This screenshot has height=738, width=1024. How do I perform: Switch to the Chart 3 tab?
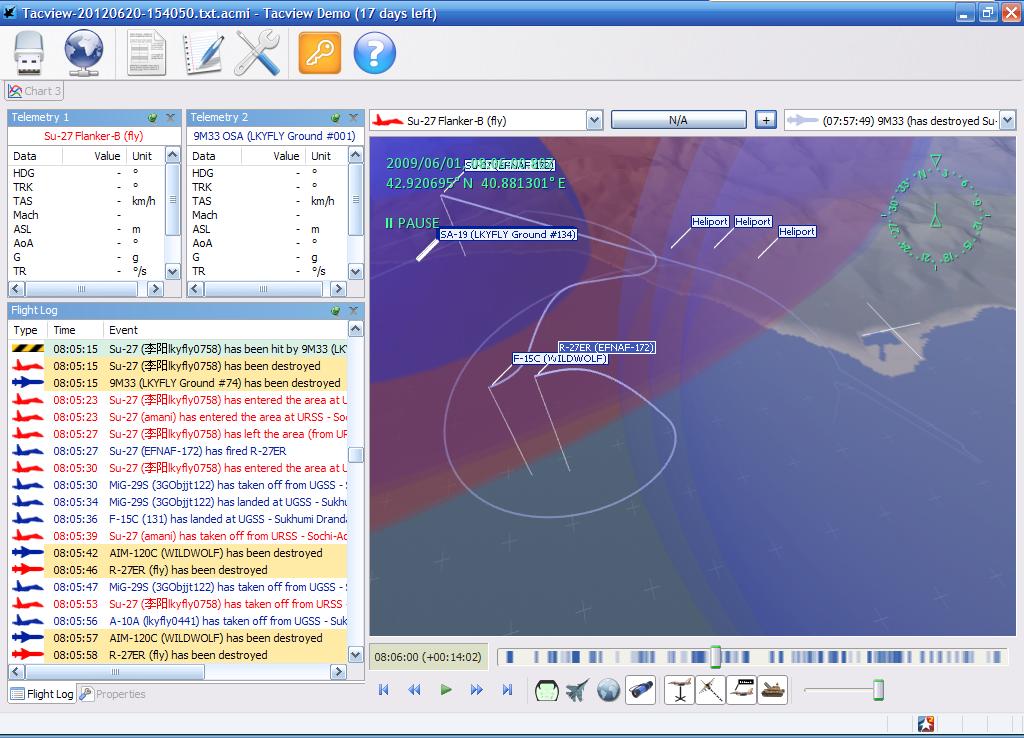(35, 91)
